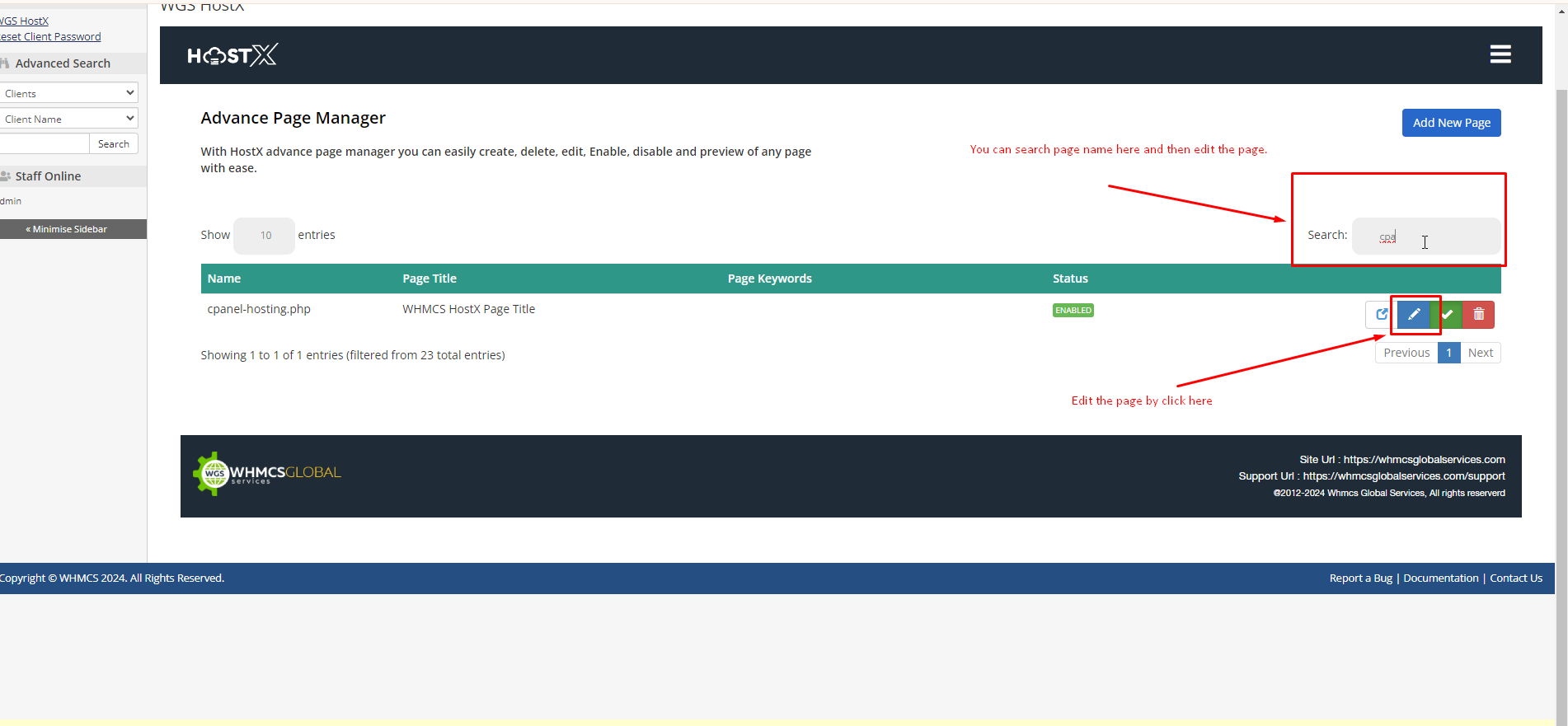Expand the Client Name dropdown
This screenshot has height=726, width=1568.
68,119
